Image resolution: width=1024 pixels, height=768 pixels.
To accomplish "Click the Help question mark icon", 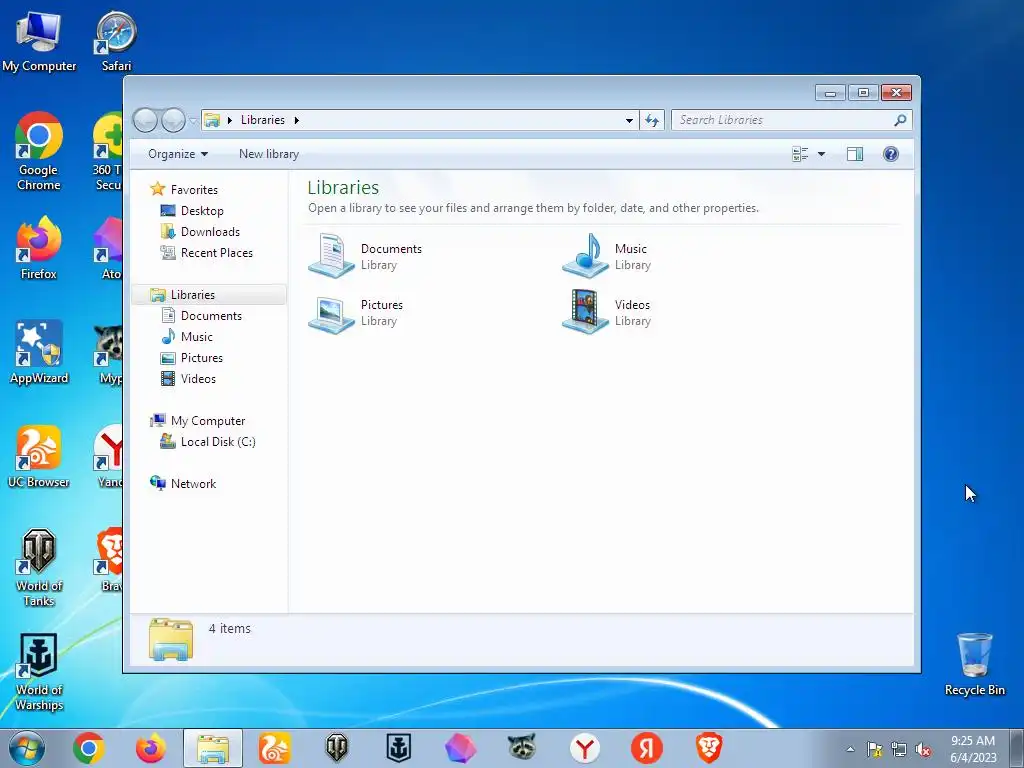I will point(891,154).
